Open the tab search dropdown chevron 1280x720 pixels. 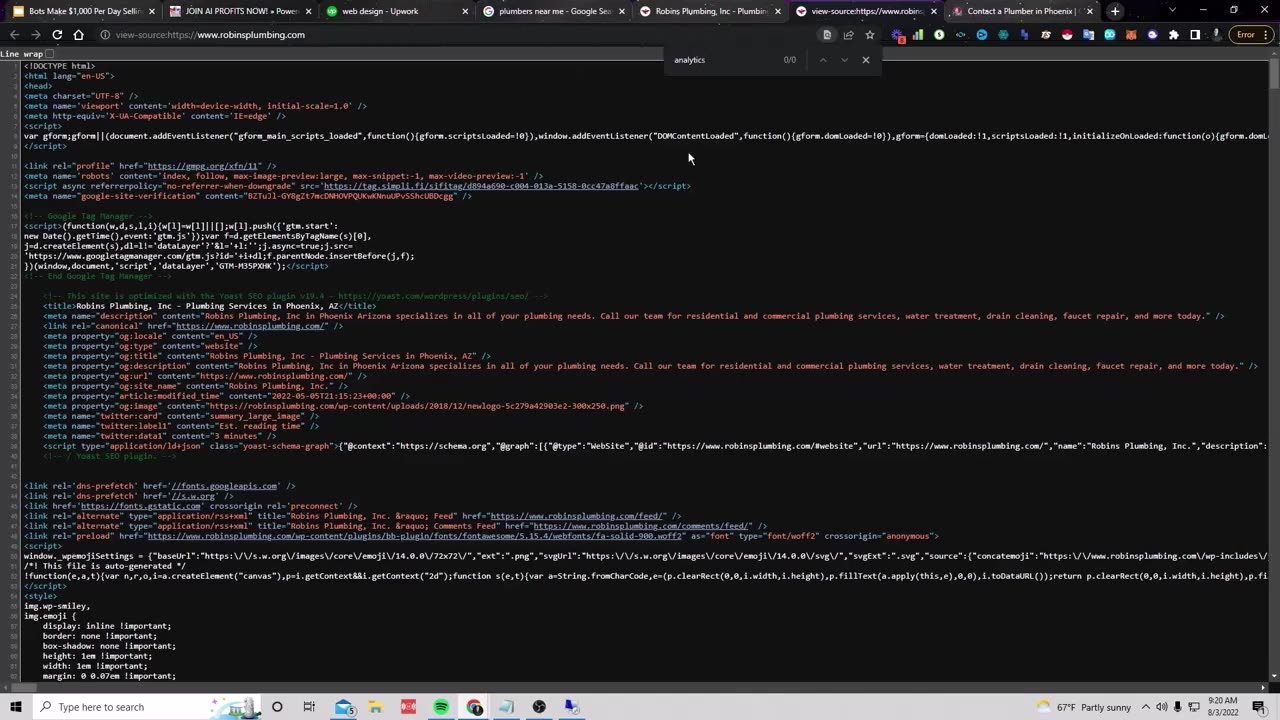(x=1172, y=10)
